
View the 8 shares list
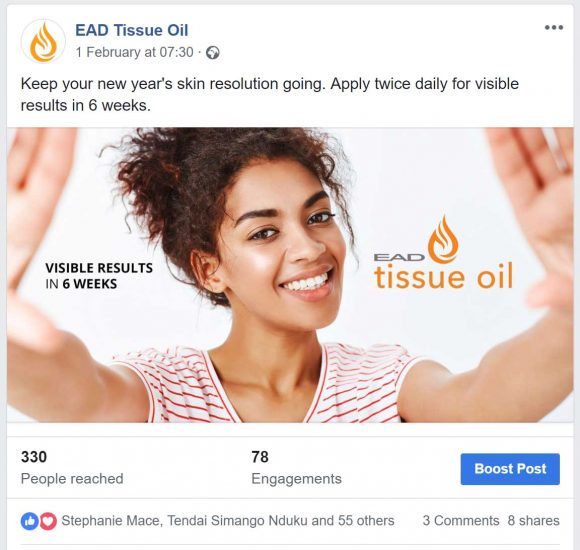(x=533, y=520)
